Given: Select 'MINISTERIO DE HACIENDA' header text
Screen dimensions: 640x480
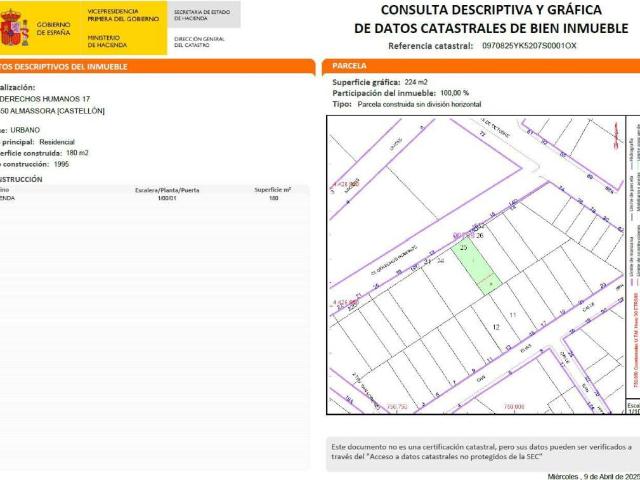Looking at the screenshot, I should click(107, 41).
